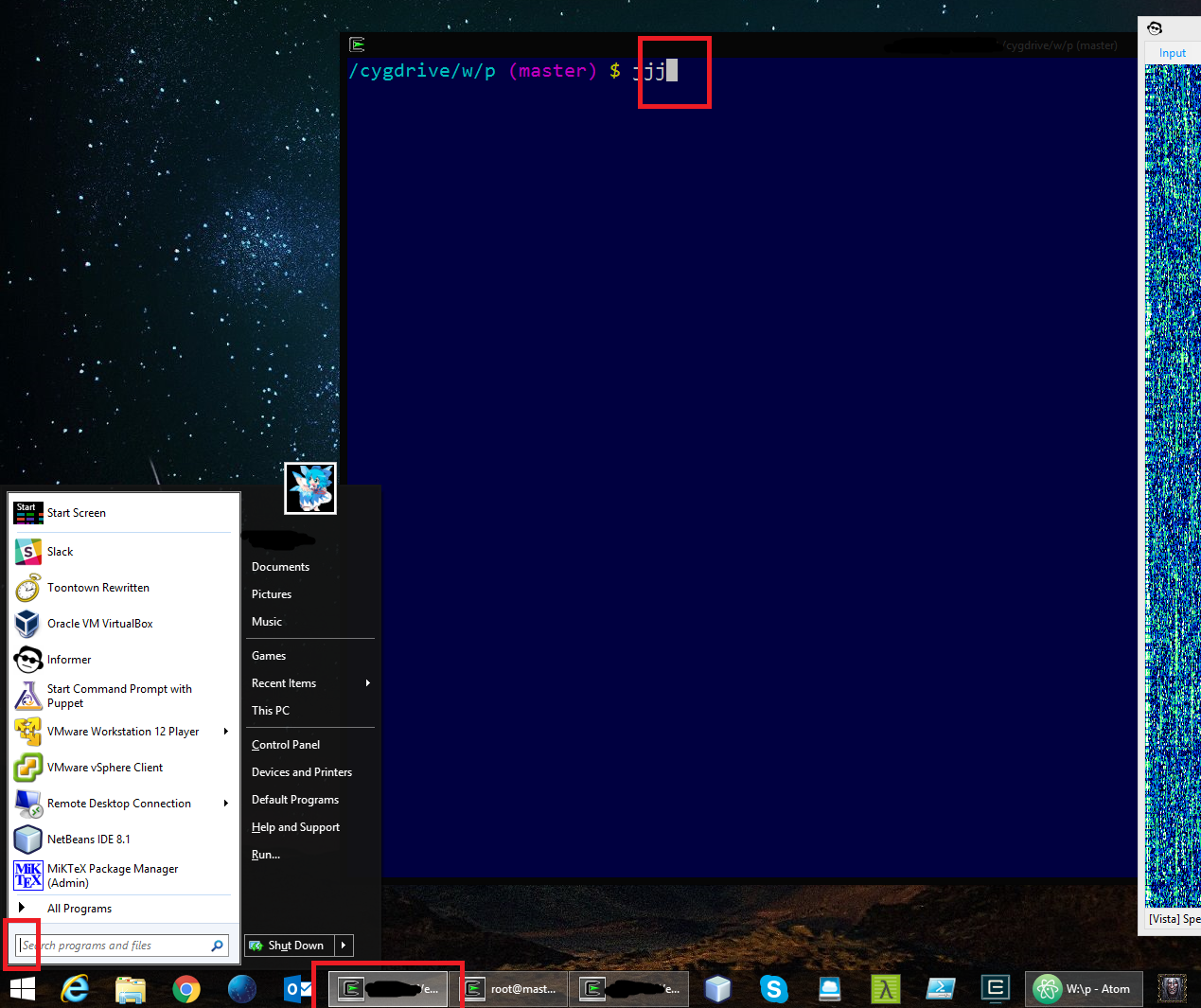The width and height of the screenshot is (1201, 1008).
Task: Click the MiKTeX icon in start menu
Action: 28,875
